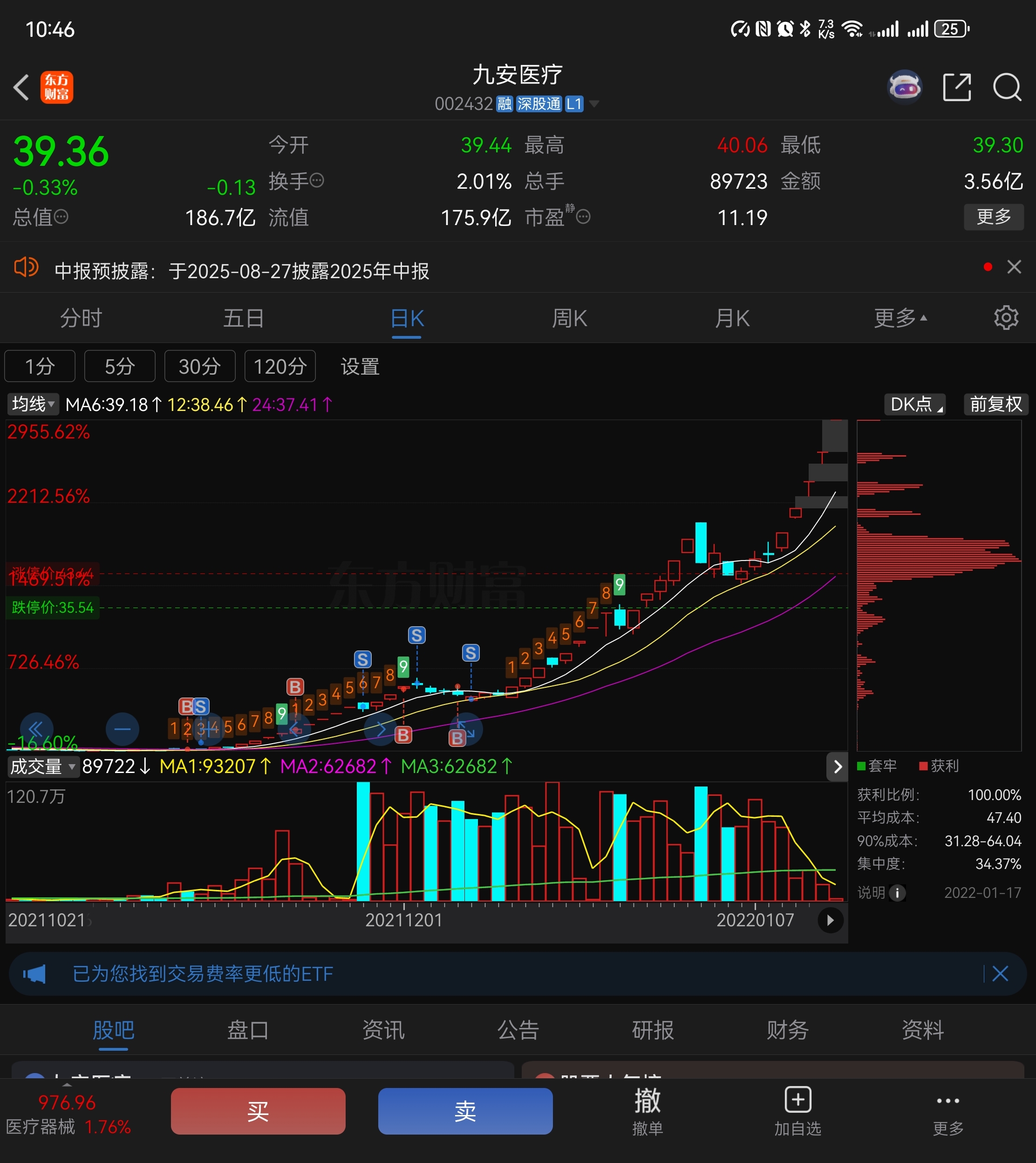Dismiss the 中报预披露 notice
Viewport: 1036px width, 1163px height.
[1014, 267]
